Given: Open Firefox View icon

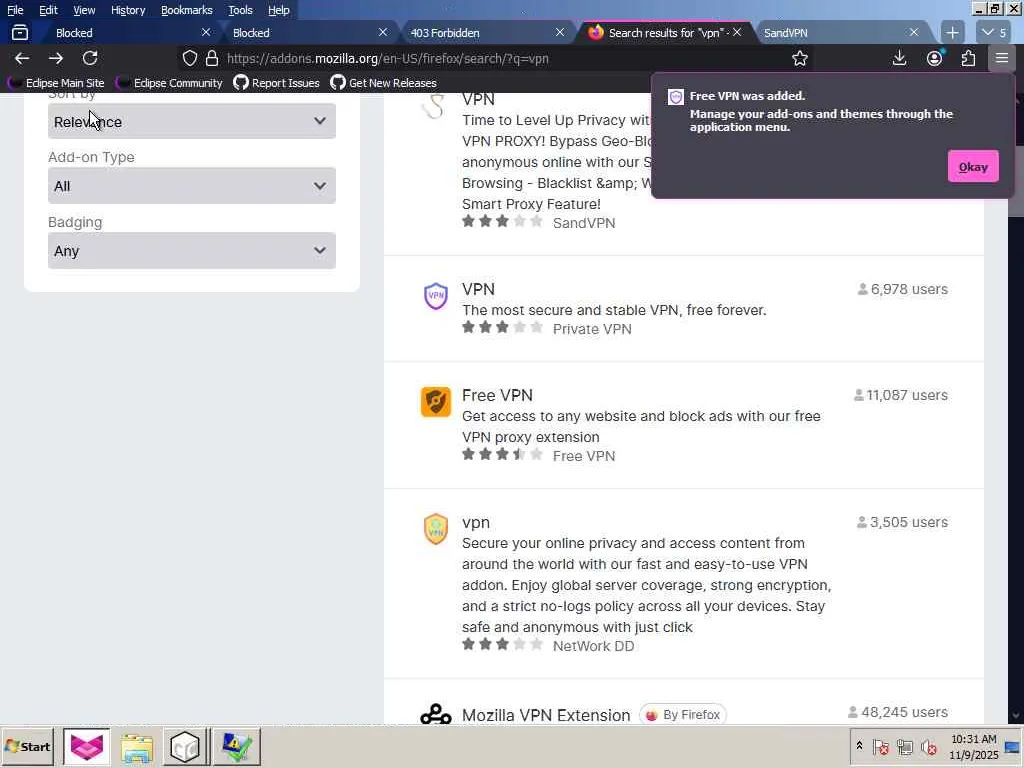Looking at the screenshot, I should pyautogui.click(x=20, y=32).
